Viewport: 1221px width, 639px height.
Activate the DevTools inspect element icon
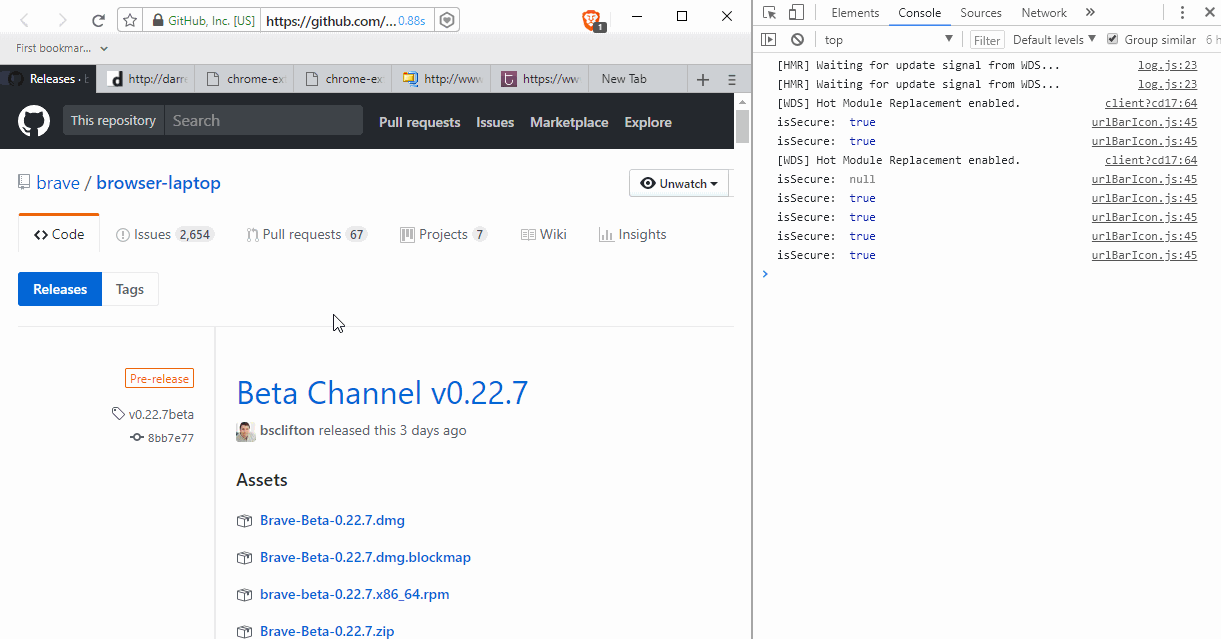[x=770, y=13]
